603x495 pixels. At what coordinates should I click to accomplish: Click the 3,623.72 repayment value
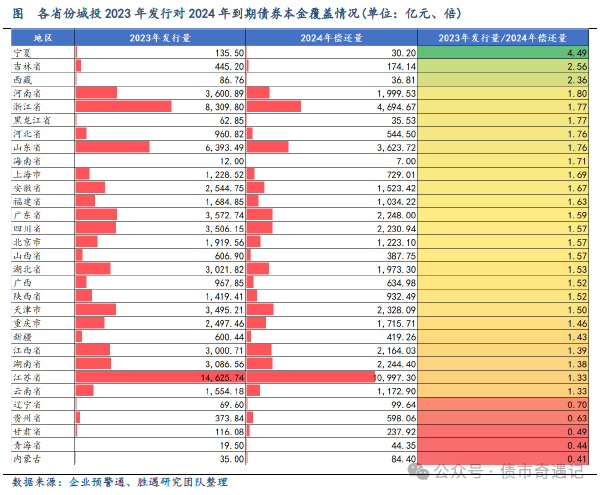point(396,148)
